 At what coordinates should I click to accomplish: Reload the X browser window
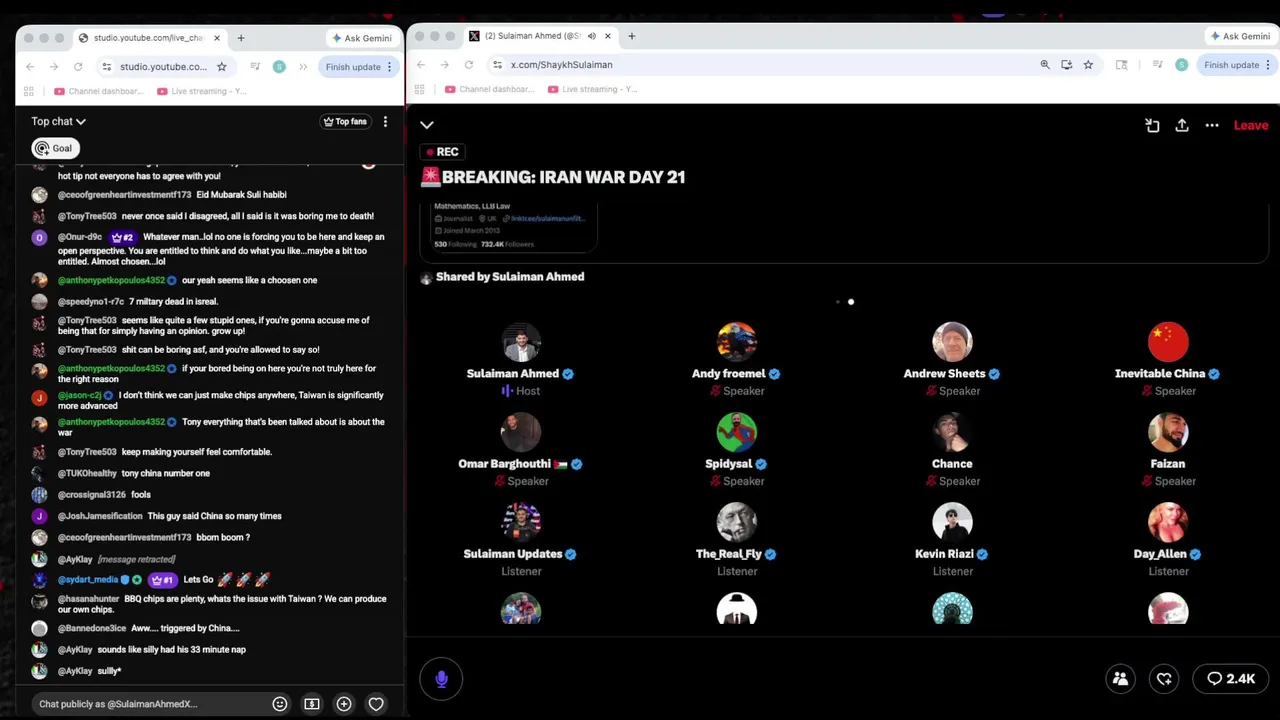coord(468,64)
